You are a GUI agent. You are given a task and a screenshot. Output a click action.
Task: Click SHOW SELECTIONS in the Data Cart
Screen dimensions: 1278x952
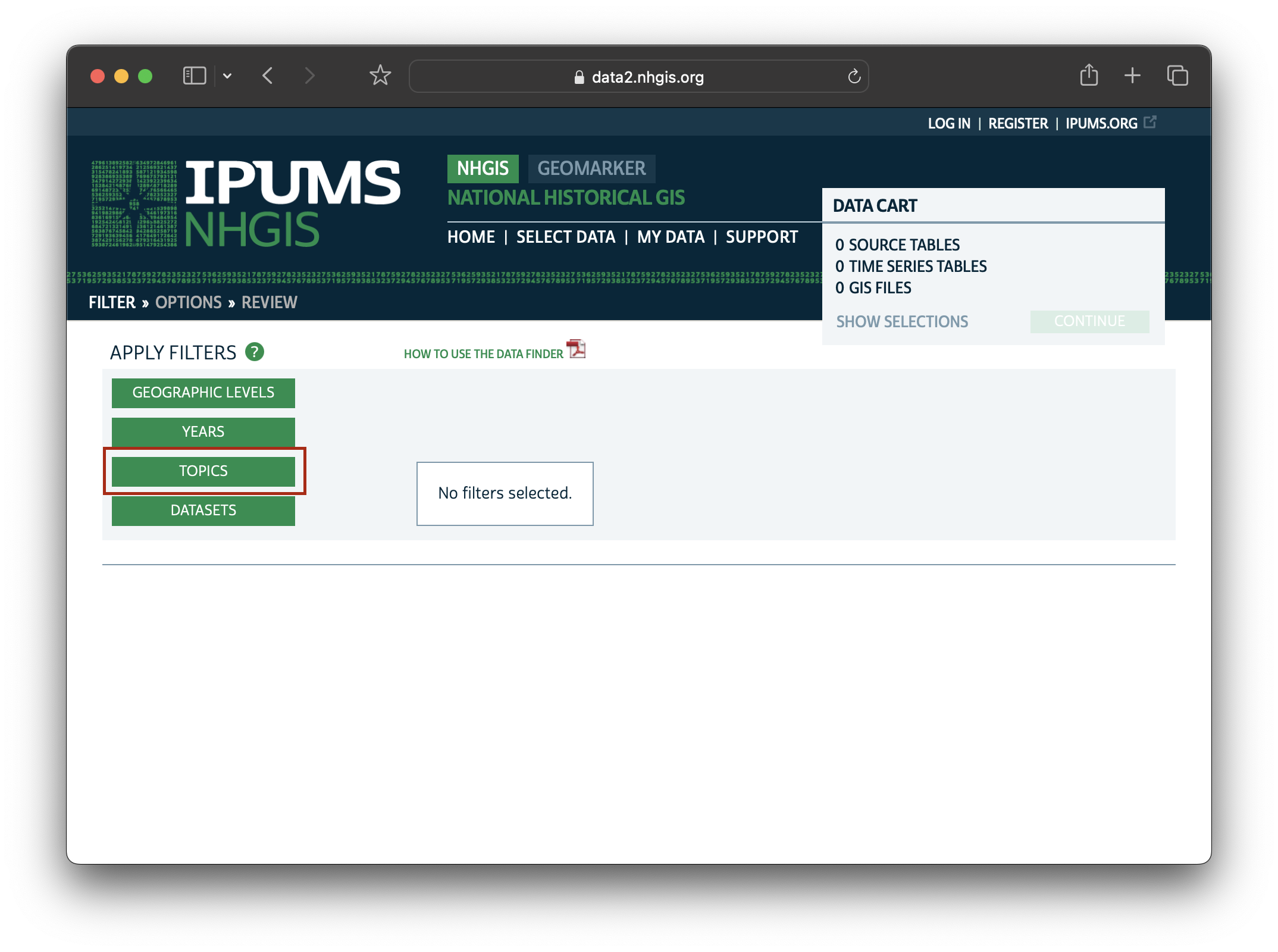click(902, 322)
